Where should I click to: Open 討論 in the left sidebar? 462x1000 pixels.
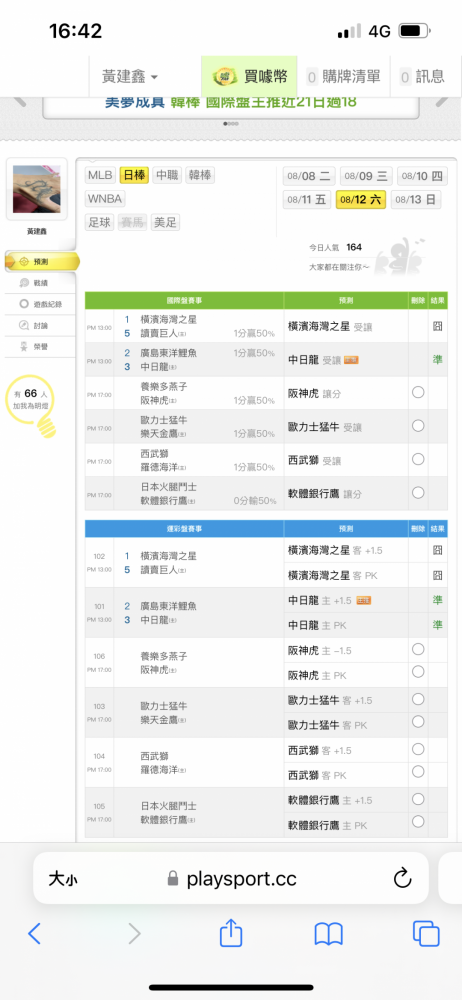point(40,325)
